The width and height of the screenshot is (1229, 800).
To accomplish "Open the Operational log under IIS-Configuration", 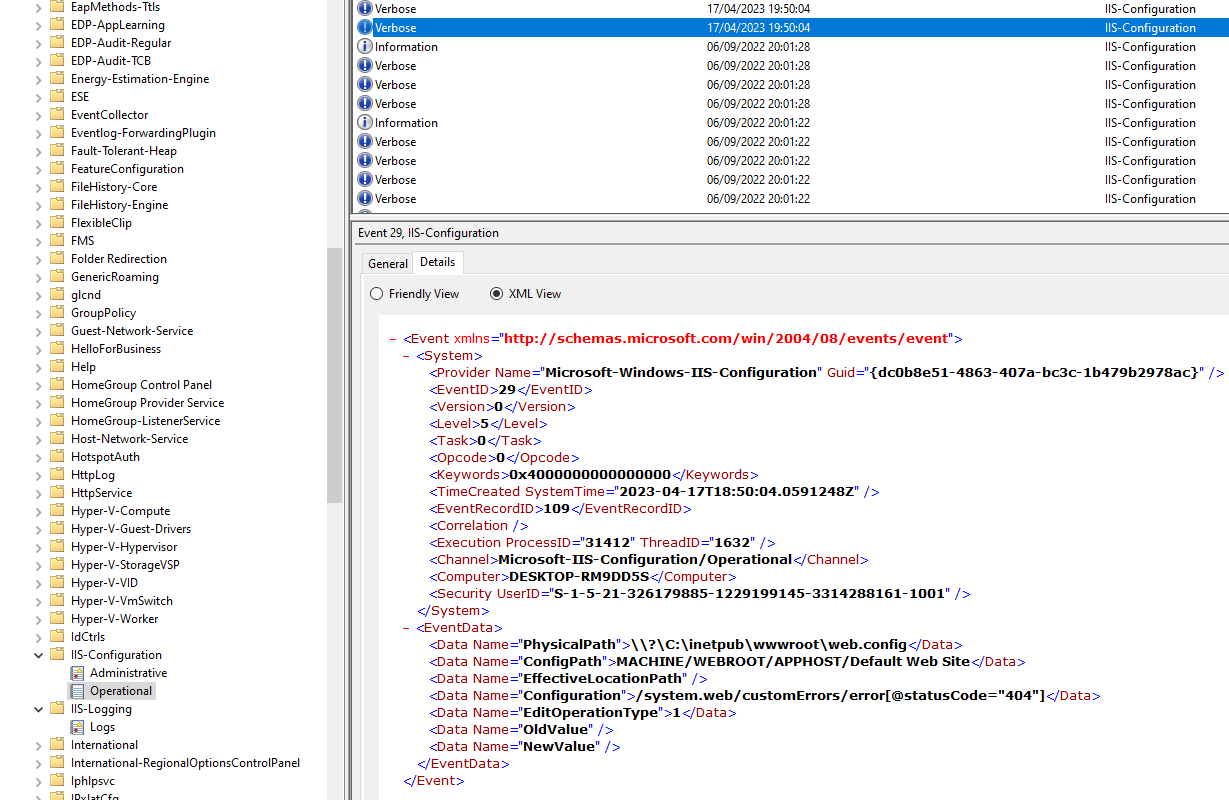I will [121, 691].
